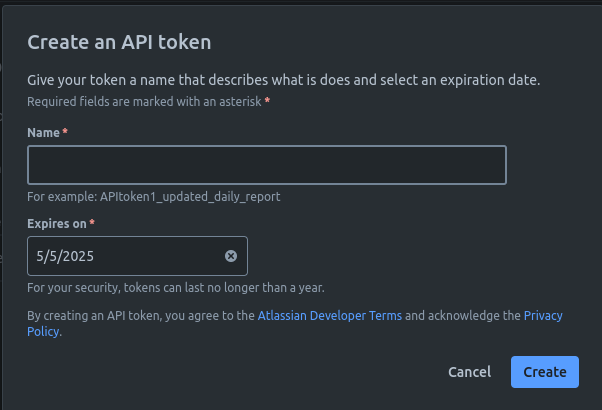Click the asterisk after 'Required fields' note
This screenshot has height=410, width=602.
click(x=267, y=100)
